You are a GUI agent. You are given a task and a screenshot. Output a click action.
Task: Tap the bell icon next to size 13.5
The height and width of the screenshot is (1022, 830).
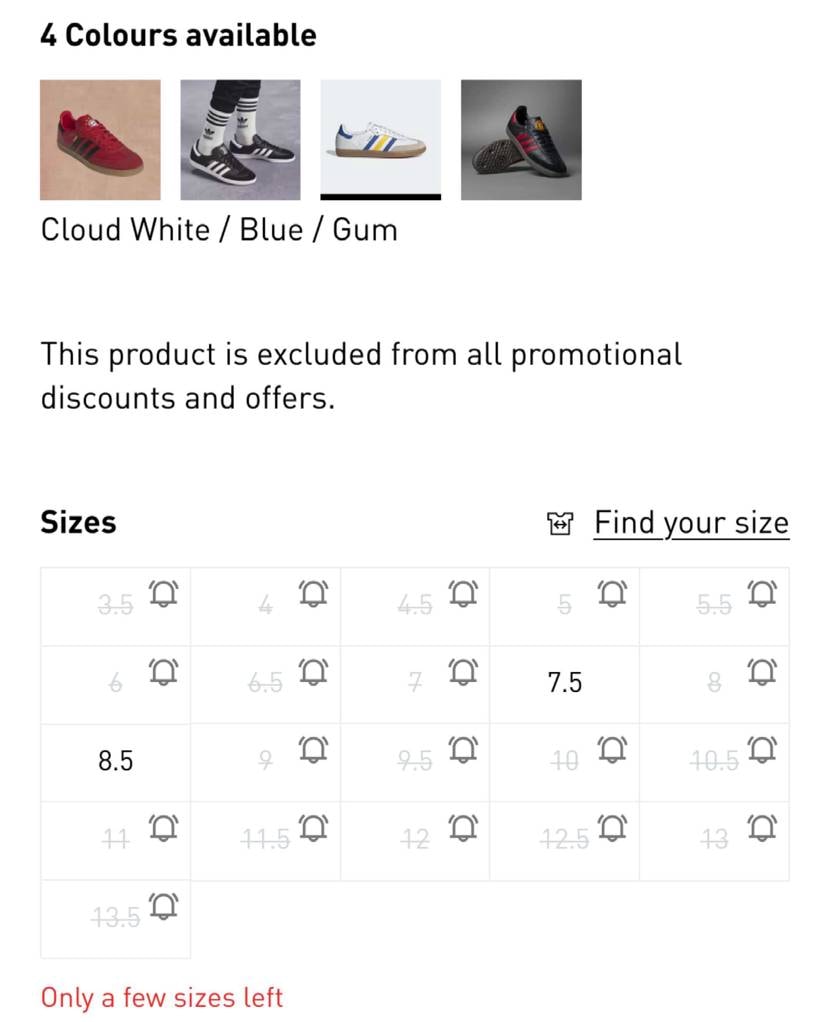click(163, 906)
